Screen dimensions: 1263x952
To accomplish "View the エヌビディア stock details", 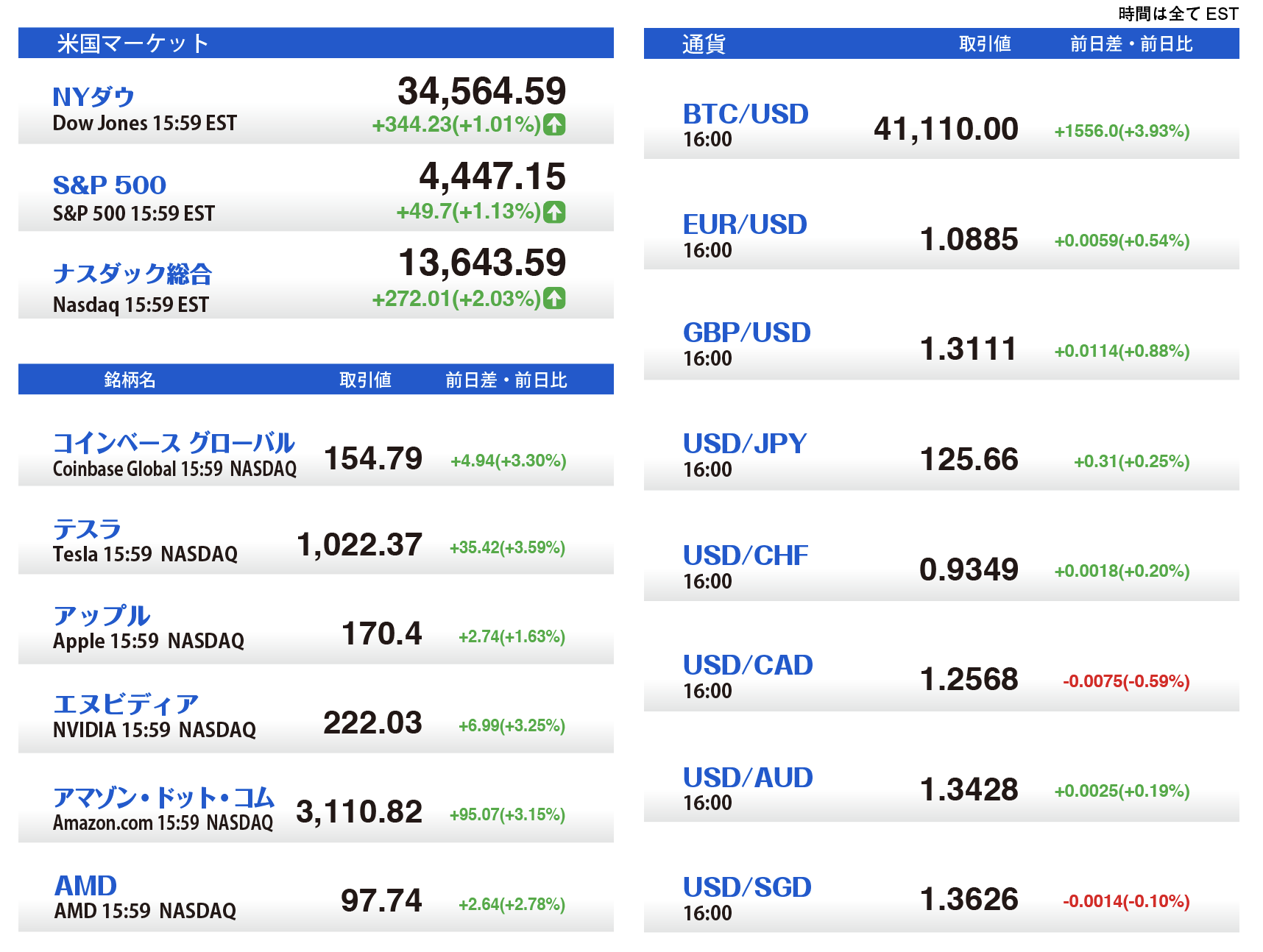I will pyautogui.click(x=125, y=704).
